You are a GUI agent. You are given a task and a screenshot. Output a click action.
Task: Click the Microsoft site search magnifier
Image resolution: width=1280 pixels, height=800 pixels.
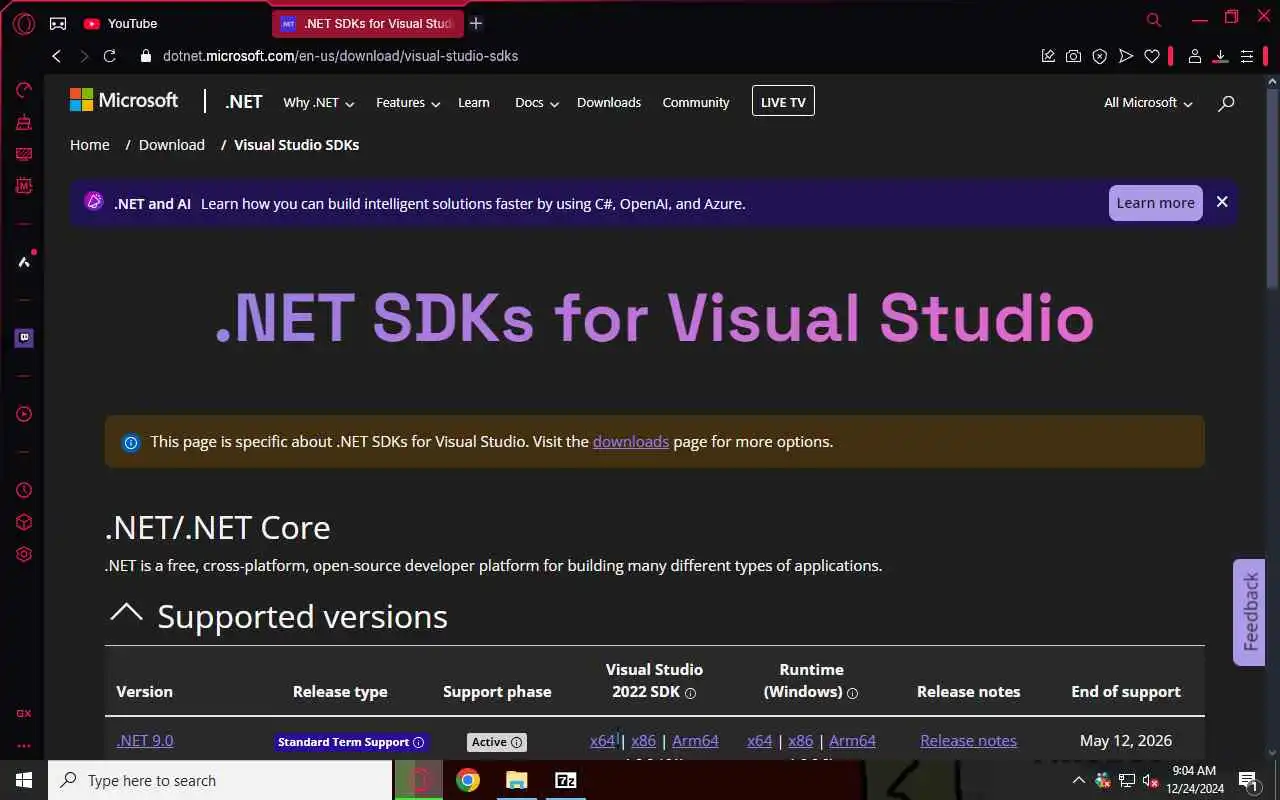click(x=1227, y=103)
